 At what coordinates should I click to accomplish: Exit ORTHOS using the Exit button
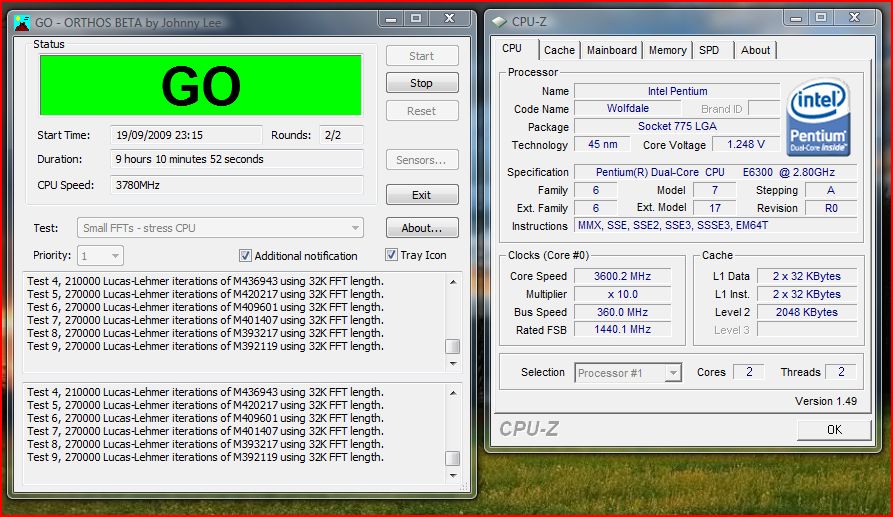(x=421, y=195)
